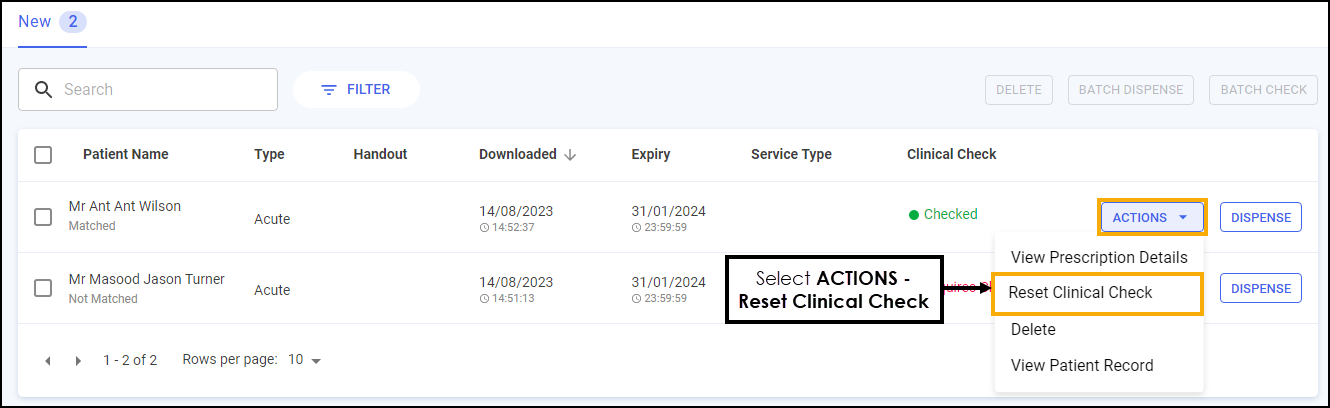Switch to the New tab
This screenshot has height=408, width=1330.
pyautogui.click(x=35, y=22)
